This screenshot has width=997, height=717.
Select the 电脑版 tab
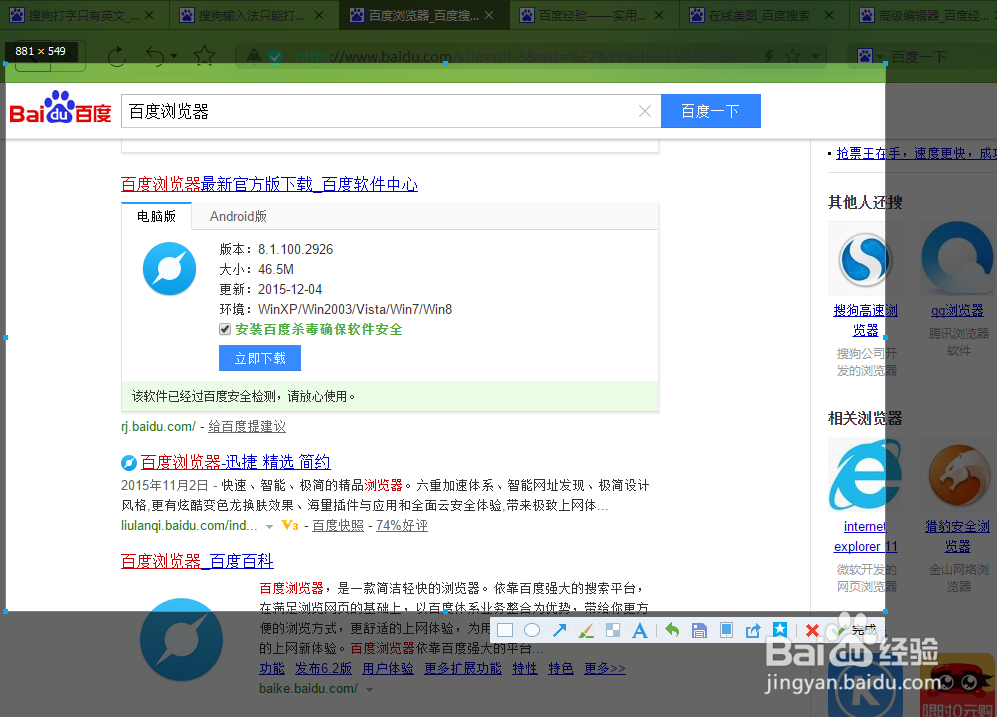[x=156, y=216]
